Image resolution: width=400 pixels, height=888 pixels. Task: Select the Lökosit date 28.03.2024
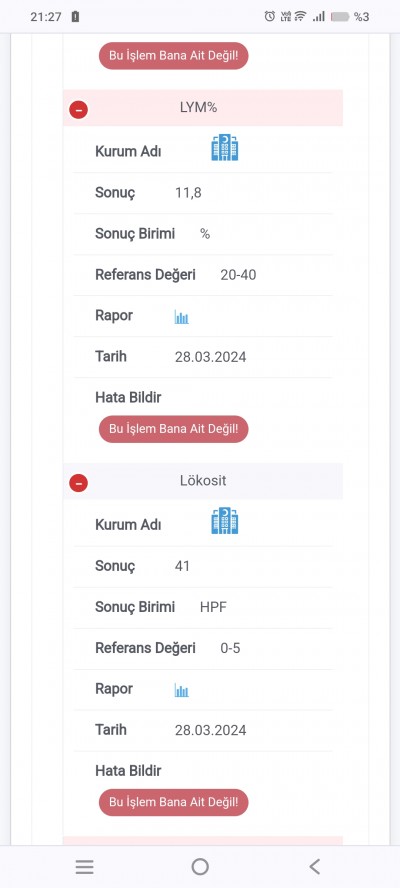coord(210,730)
